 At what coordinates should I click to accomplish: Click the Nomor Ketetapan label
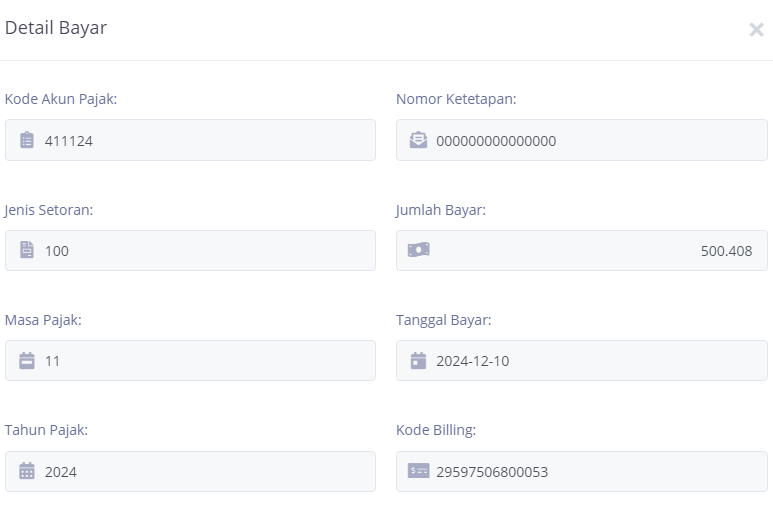[x=456, y=99]
